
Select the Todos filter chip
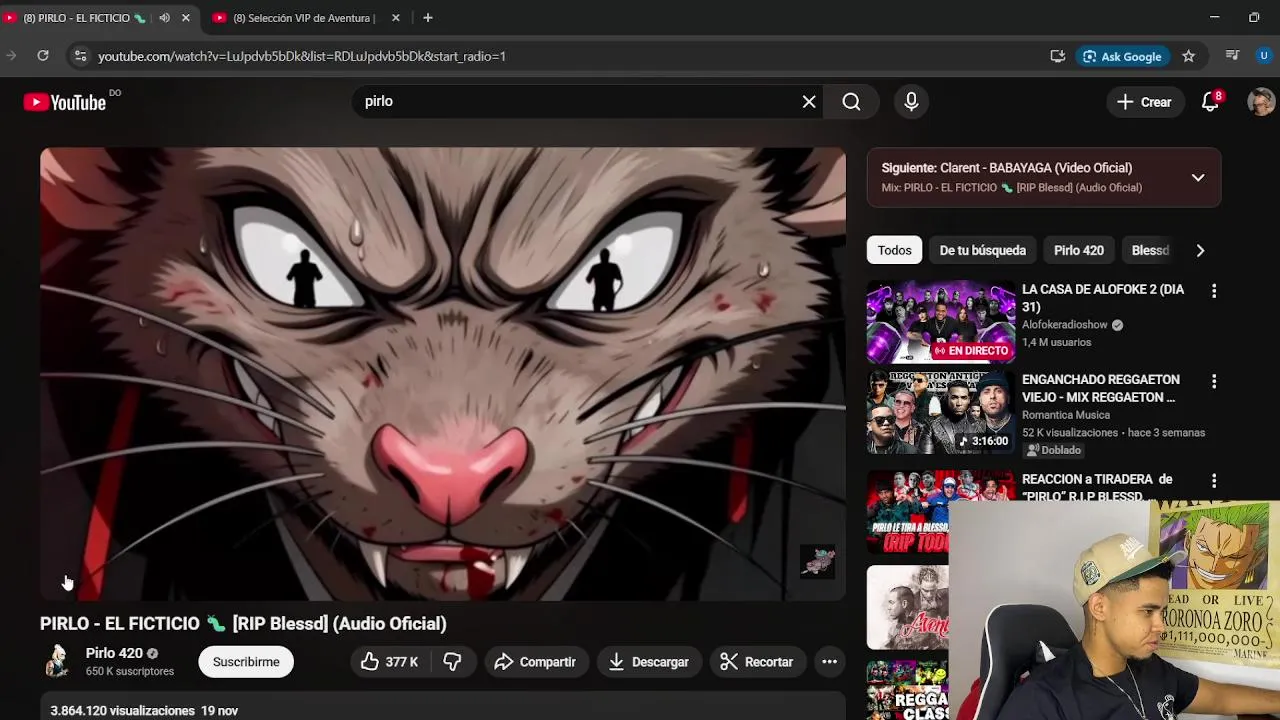[894, 250]
